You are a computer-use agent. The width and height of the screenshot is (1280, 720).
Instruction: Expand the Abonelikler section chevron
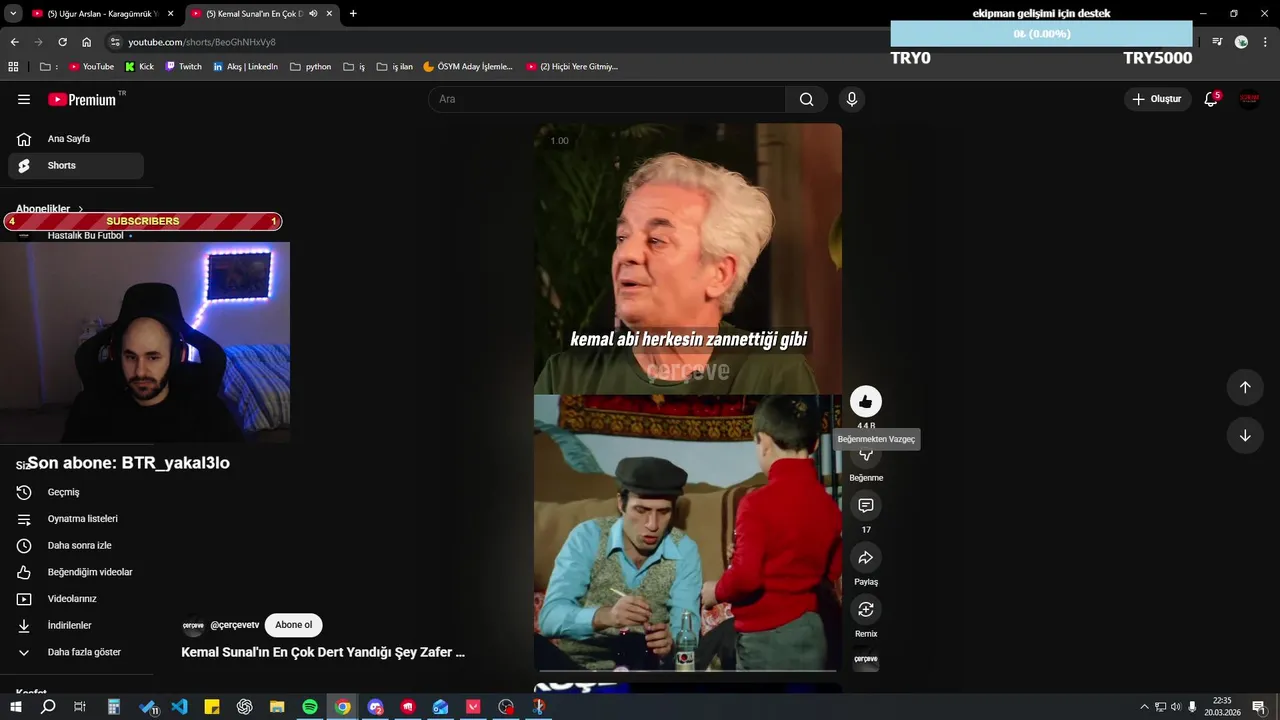click(81, 209)
